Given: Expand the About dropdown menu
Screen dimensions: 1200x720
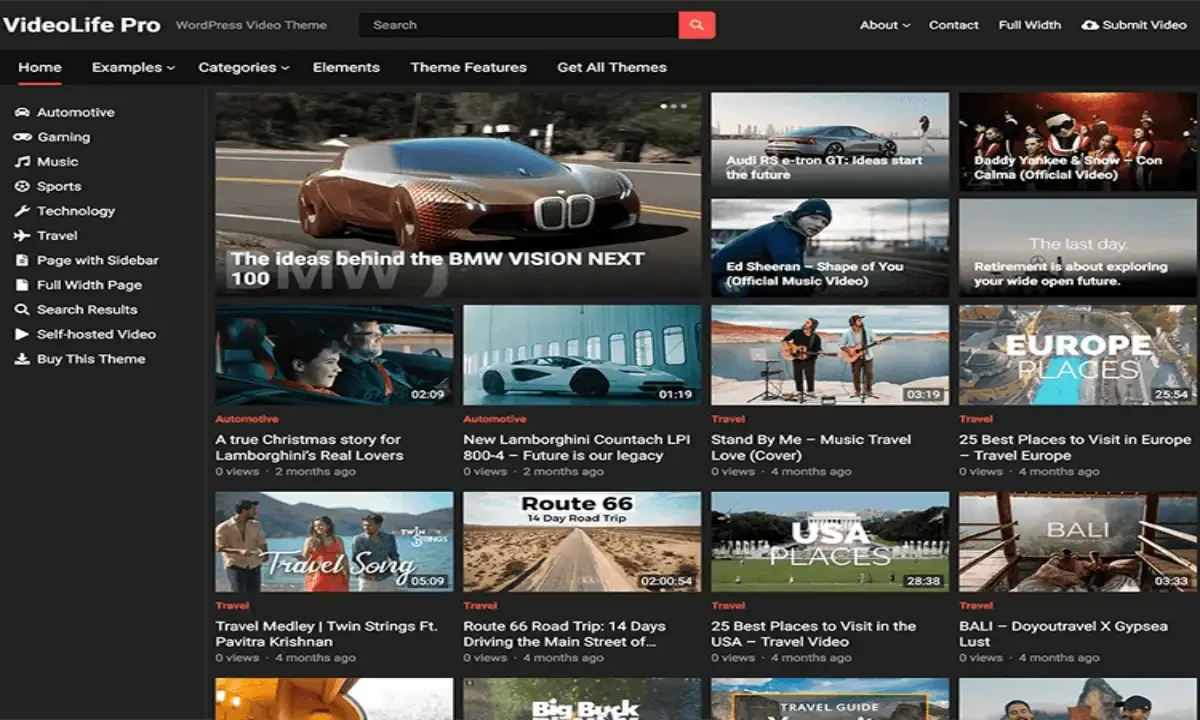Looking at the screenshot, I should tap(885, 25).
